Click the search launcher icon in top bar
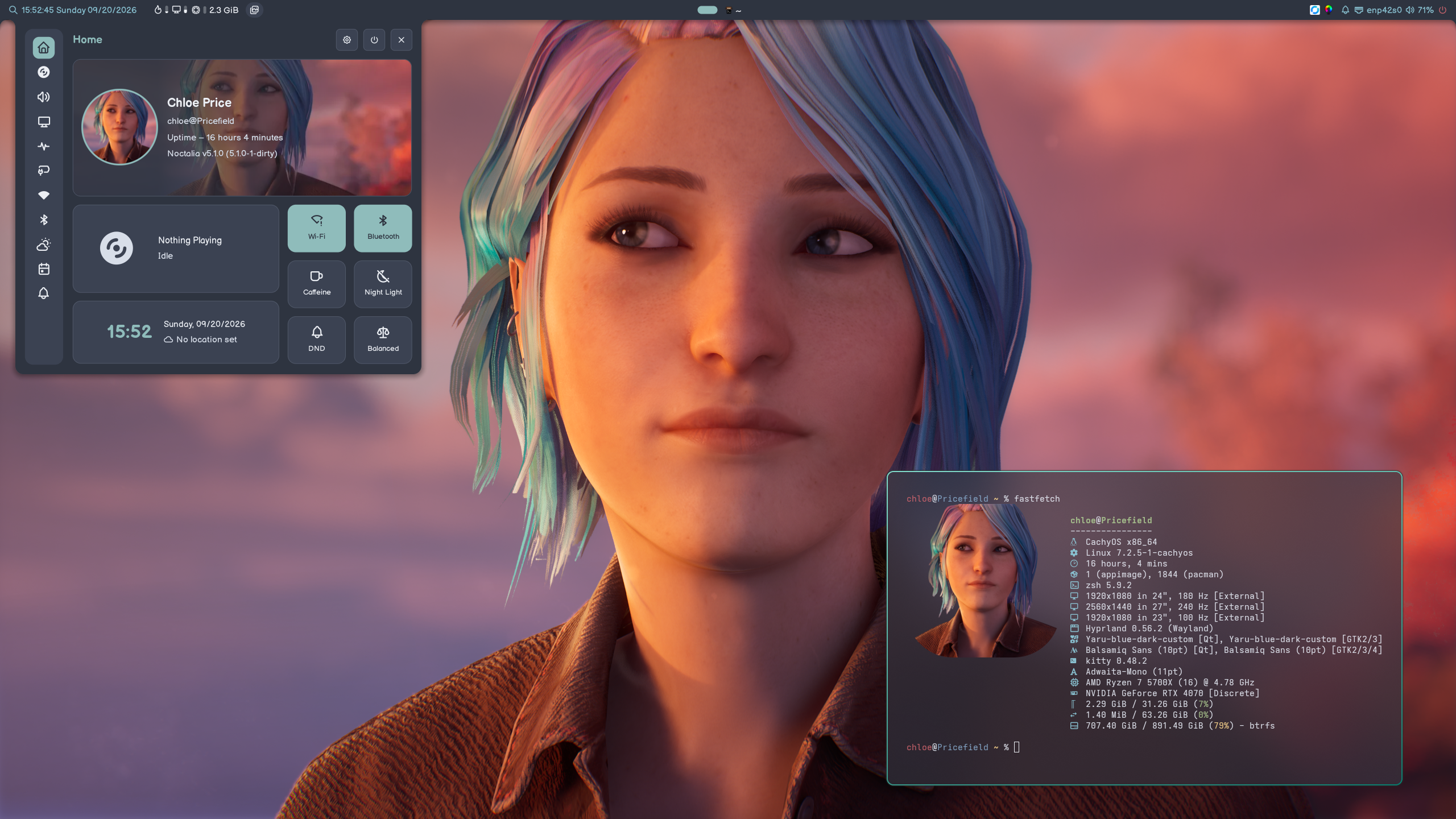Viewport: 1456px width, 819px height. (13, 10)
